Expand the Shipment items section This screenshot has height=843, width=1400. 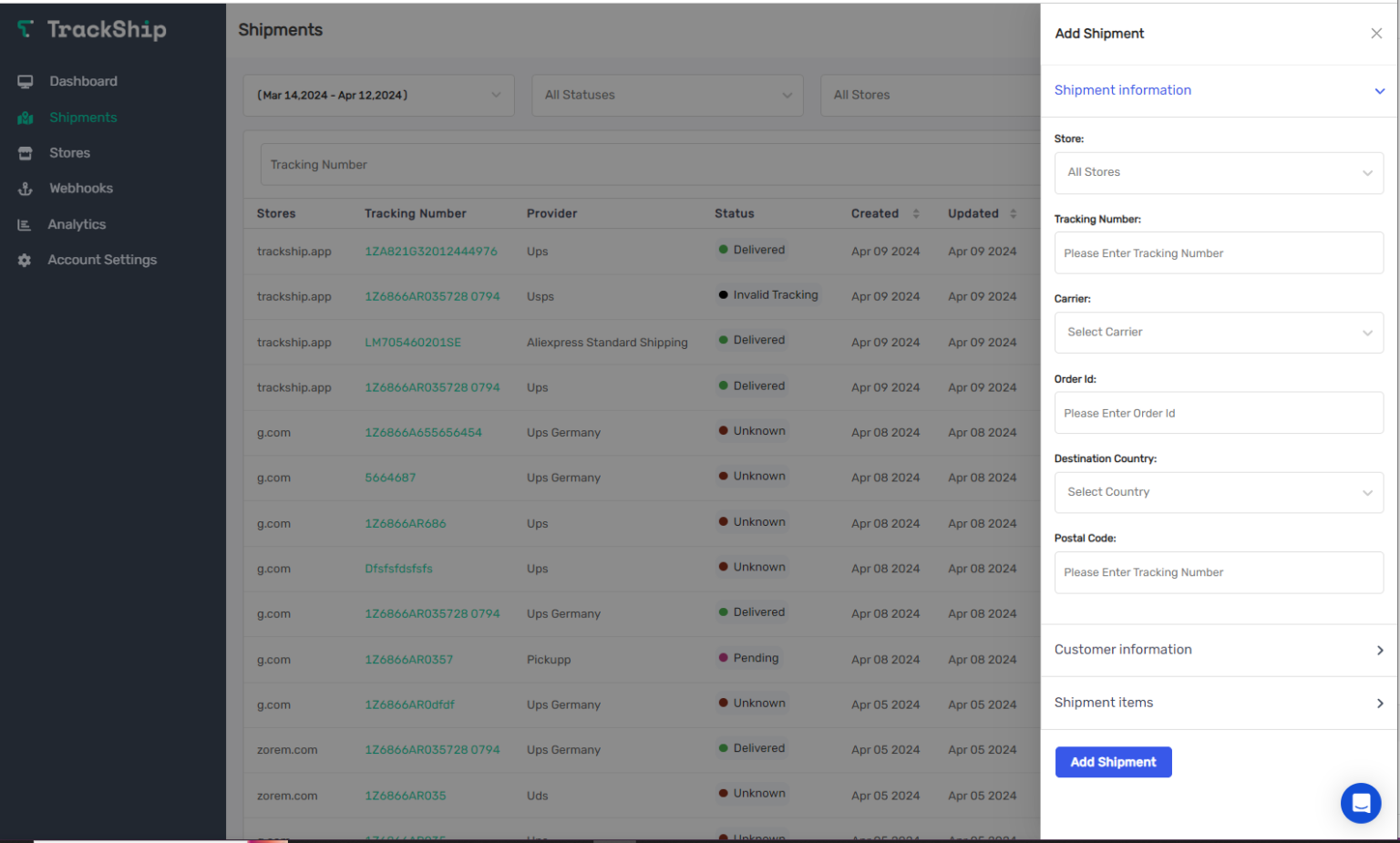pos(1219,703)
